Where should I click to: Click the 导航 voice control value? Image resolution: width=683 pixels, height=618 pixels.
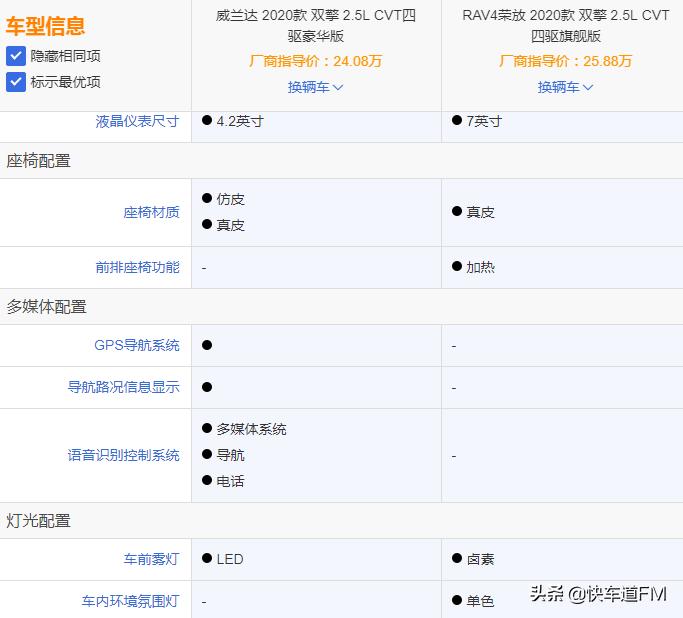coord(230,455)
